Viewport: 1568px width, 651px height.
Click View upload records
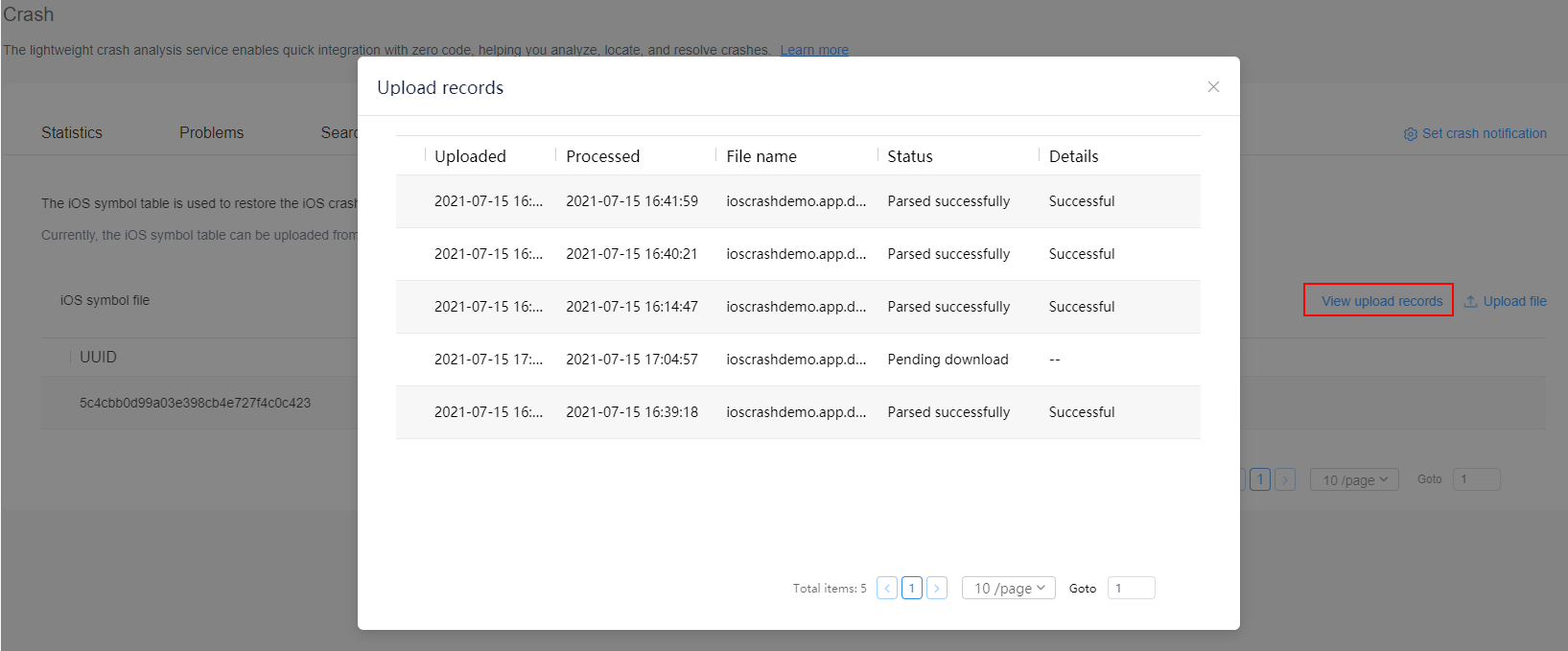[1381, 301]
